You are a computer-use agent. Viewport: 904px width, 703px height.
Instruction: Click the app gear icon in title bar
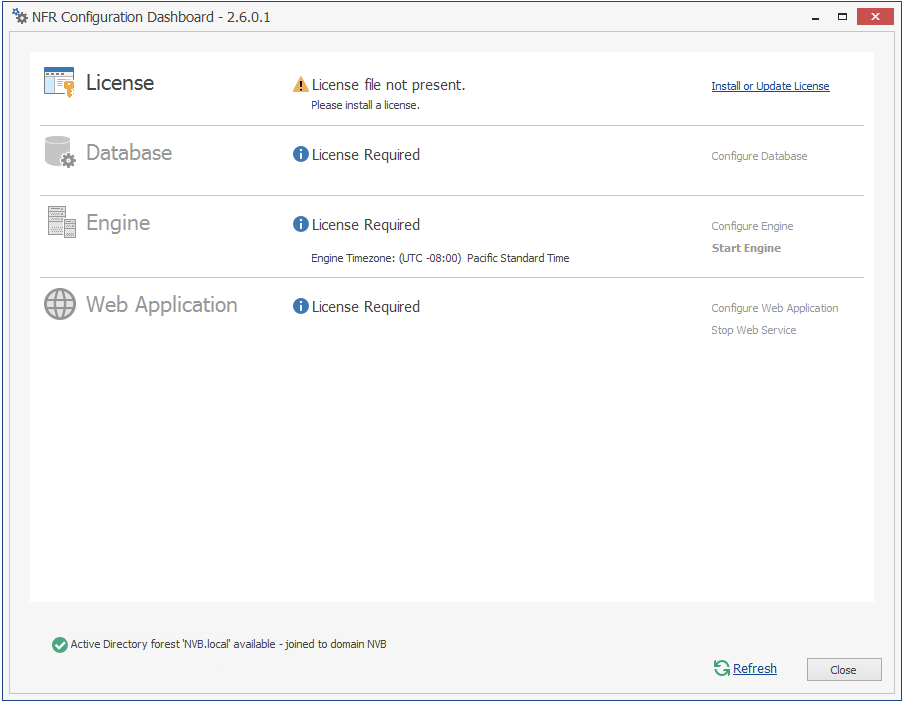click(20, 17)
